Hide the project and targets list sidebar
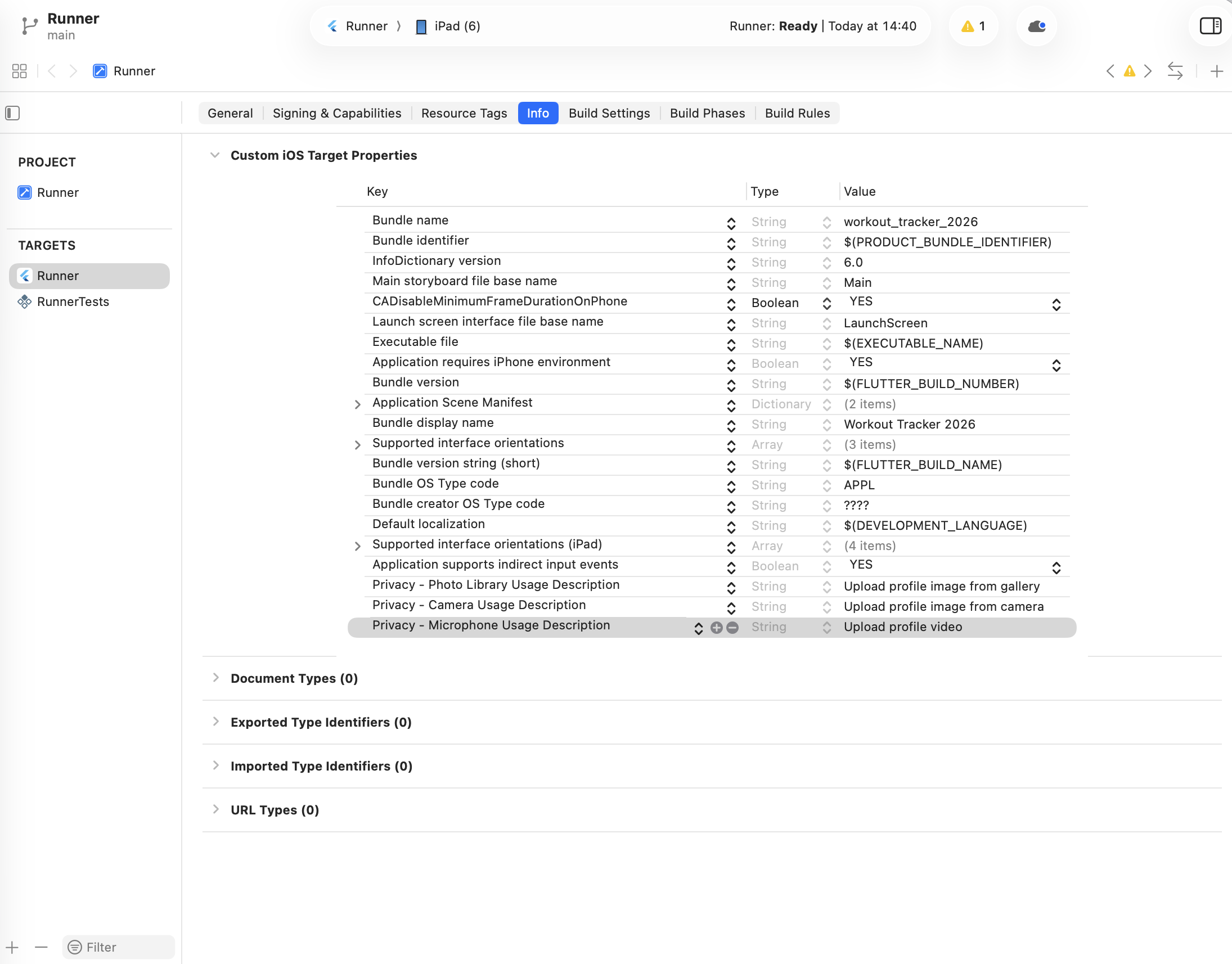1232x964 pixels. [12, 114]
